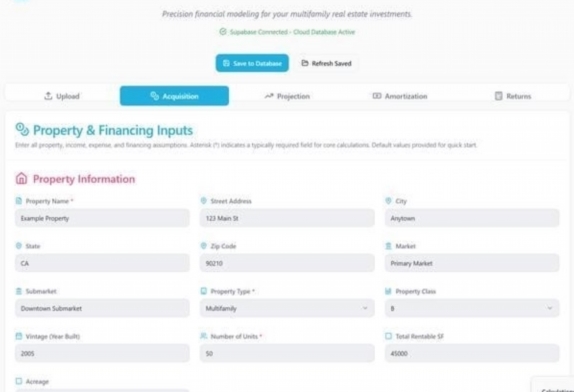The height and width of the screenshot is (392, 574).
Task: Select the Upload tab
Action: [62, 96]
